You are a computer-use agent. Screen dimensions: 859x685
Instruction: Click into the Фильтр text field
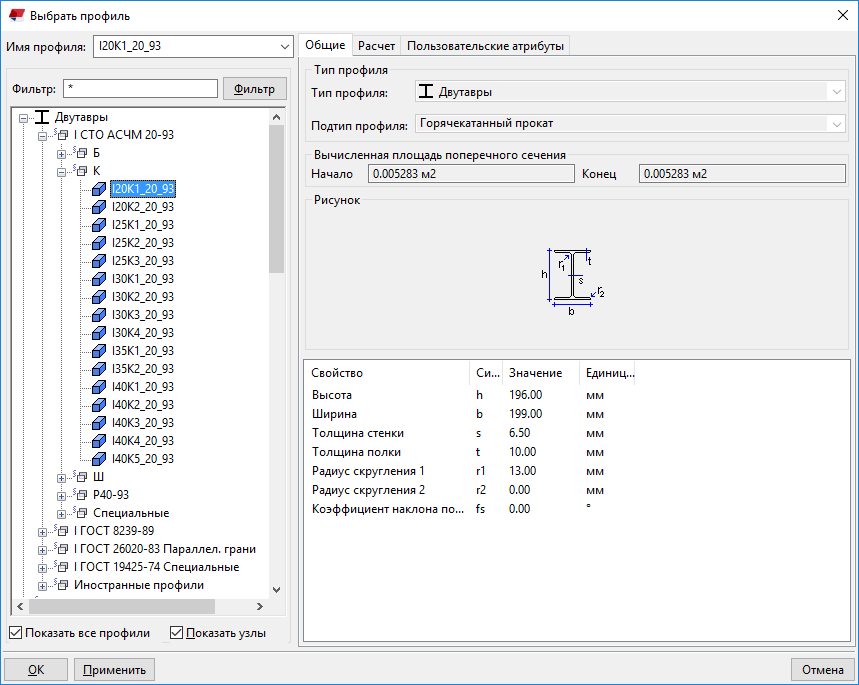pos(140,89)
